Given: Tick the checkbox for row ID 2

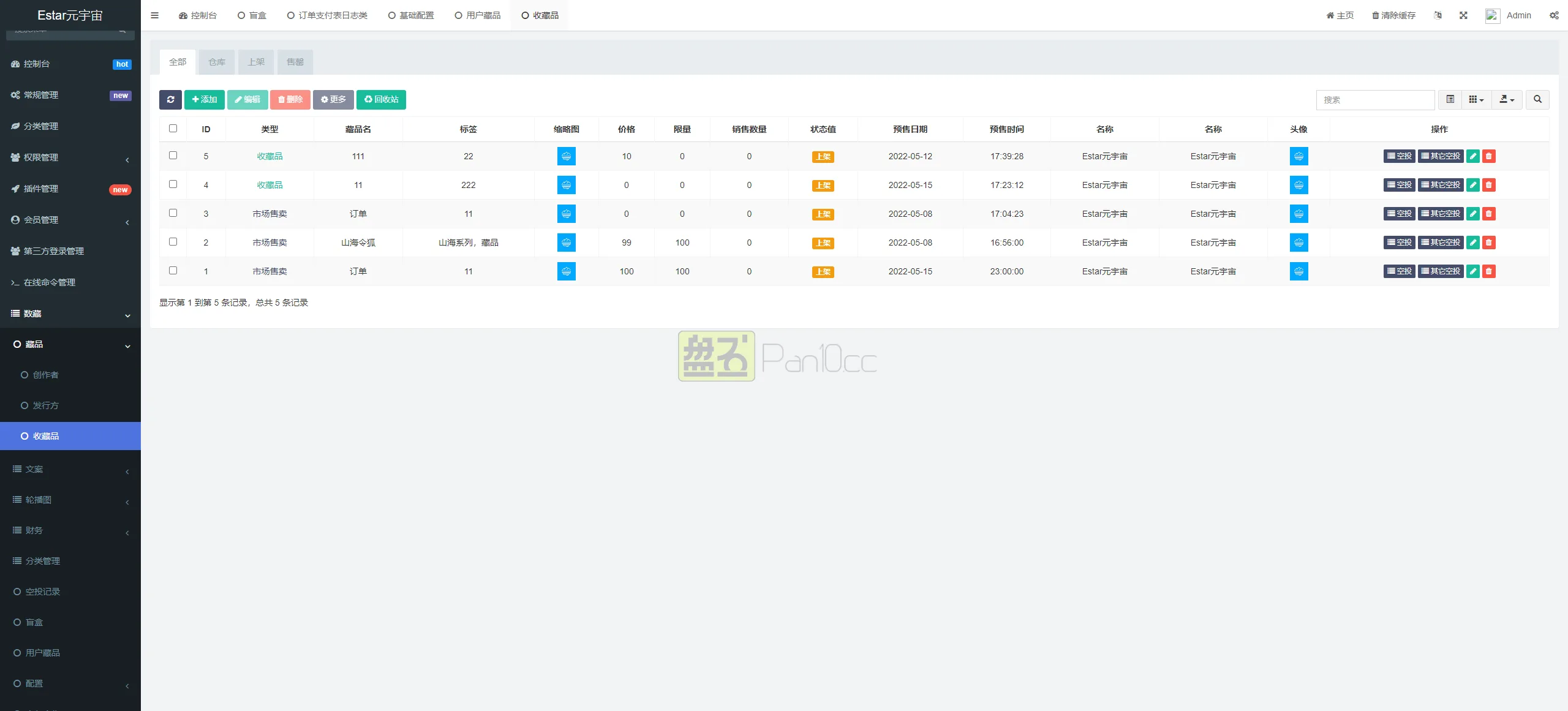Looking at the screenshot, I should point(173,242).
